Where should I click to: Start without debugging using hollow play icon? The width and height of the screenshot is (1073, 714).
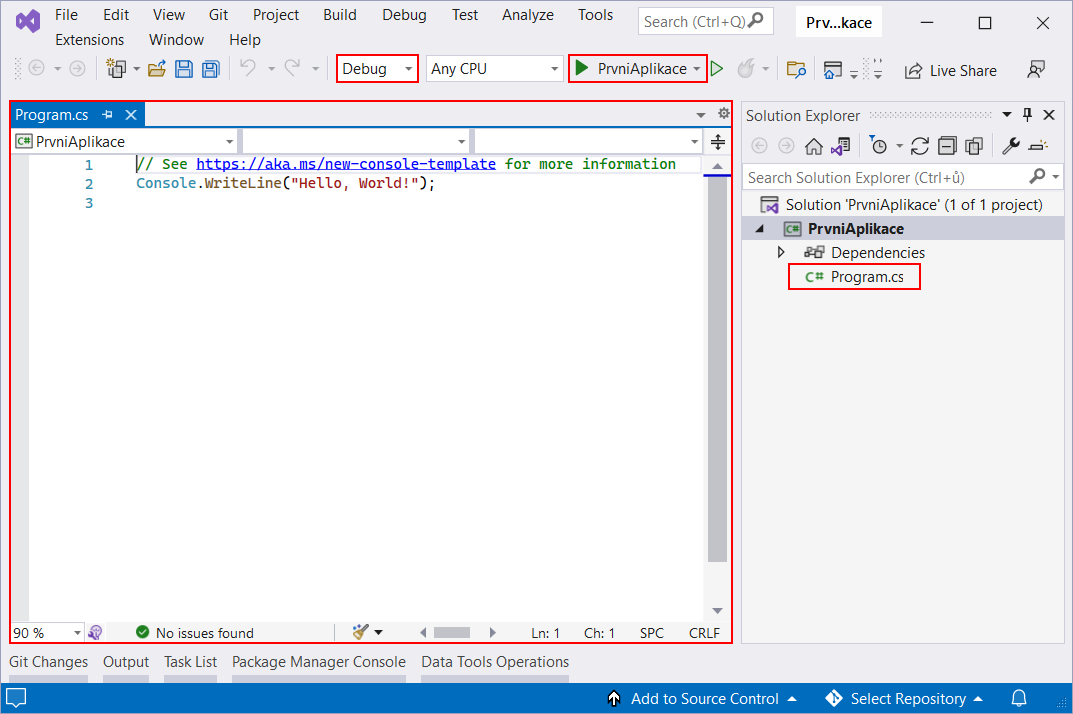point(716,68)
